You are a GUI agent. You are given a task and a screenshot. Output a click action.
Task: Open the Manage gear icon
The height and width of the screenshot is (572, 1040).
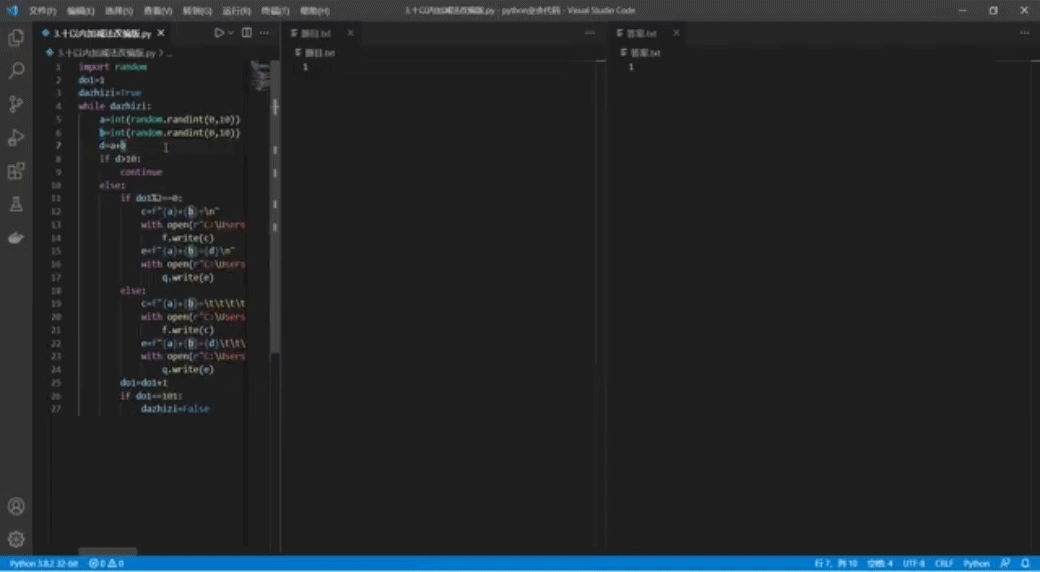pos(16,539)
